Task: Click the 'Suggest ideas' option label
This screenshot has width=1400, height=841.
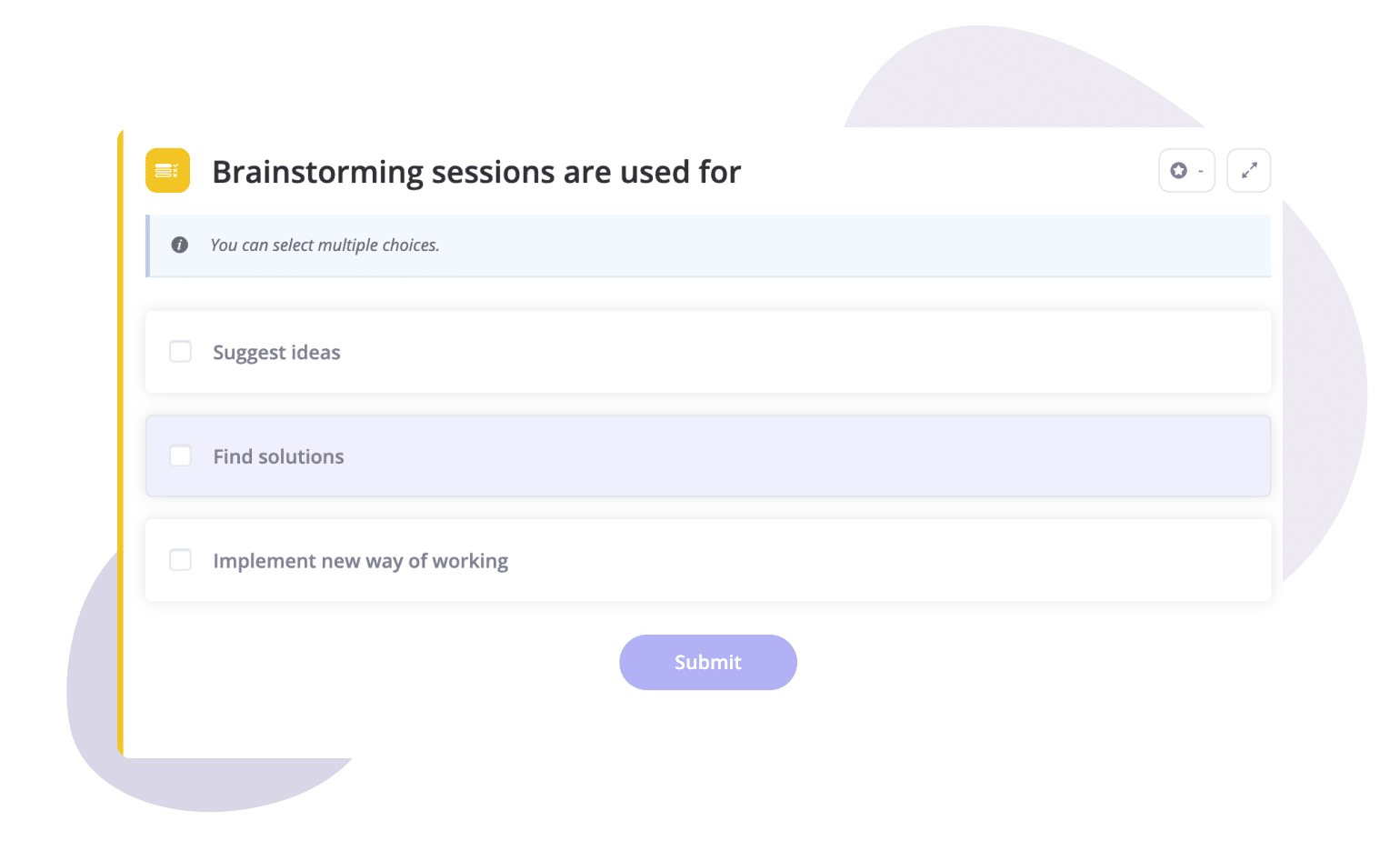Action: [x=276, y=353]
